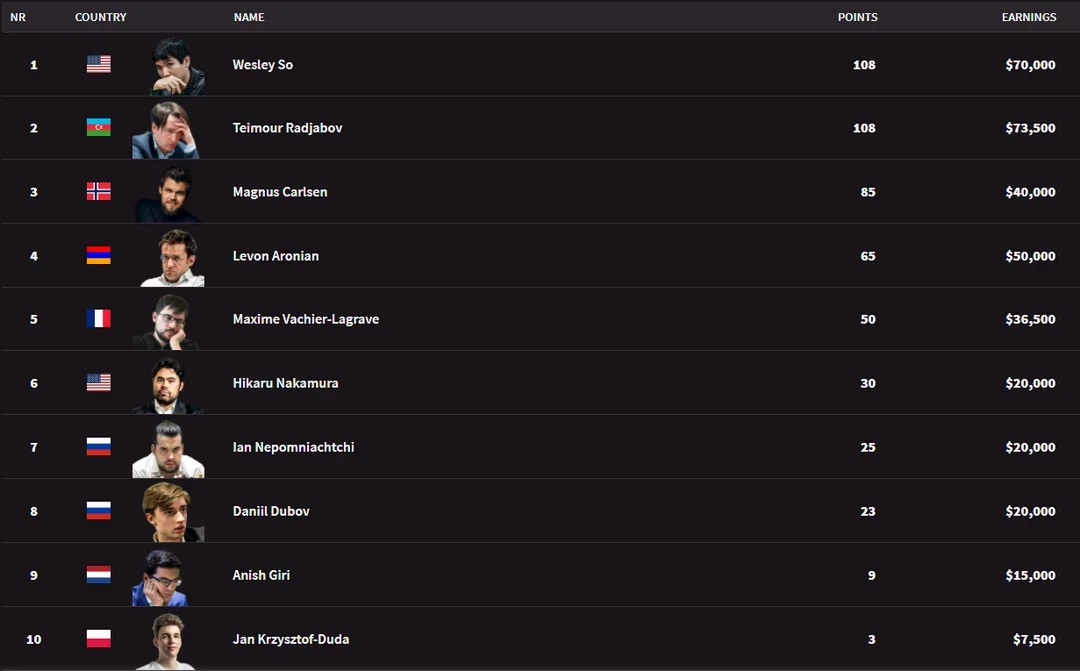1080x671 pixels.
Task: Click the USA flag beside Wesley So
Action: pyautogui.click(x=98, y=64)
